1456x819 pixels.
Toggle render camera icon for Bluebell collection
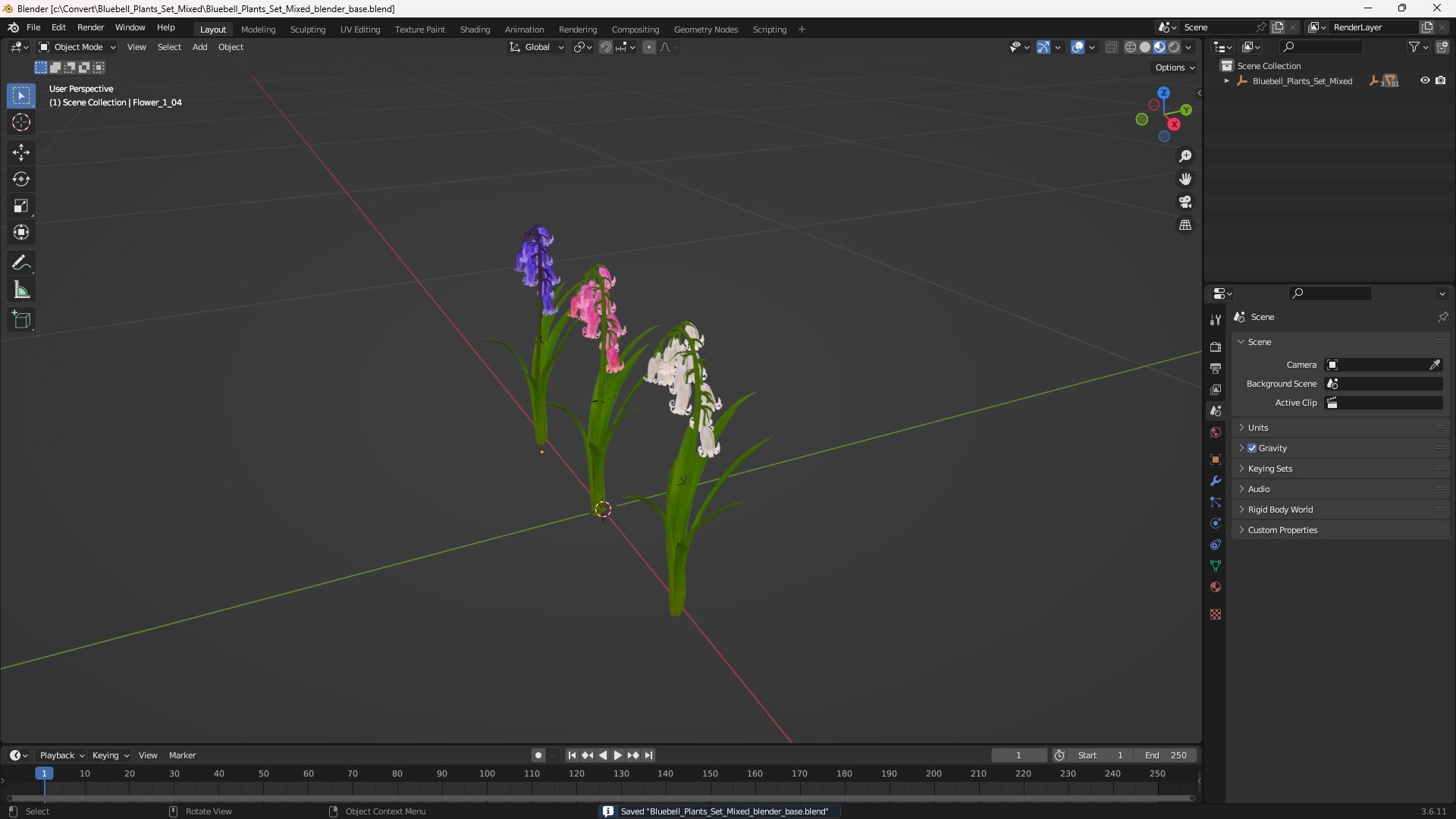tap(1441, 80)
